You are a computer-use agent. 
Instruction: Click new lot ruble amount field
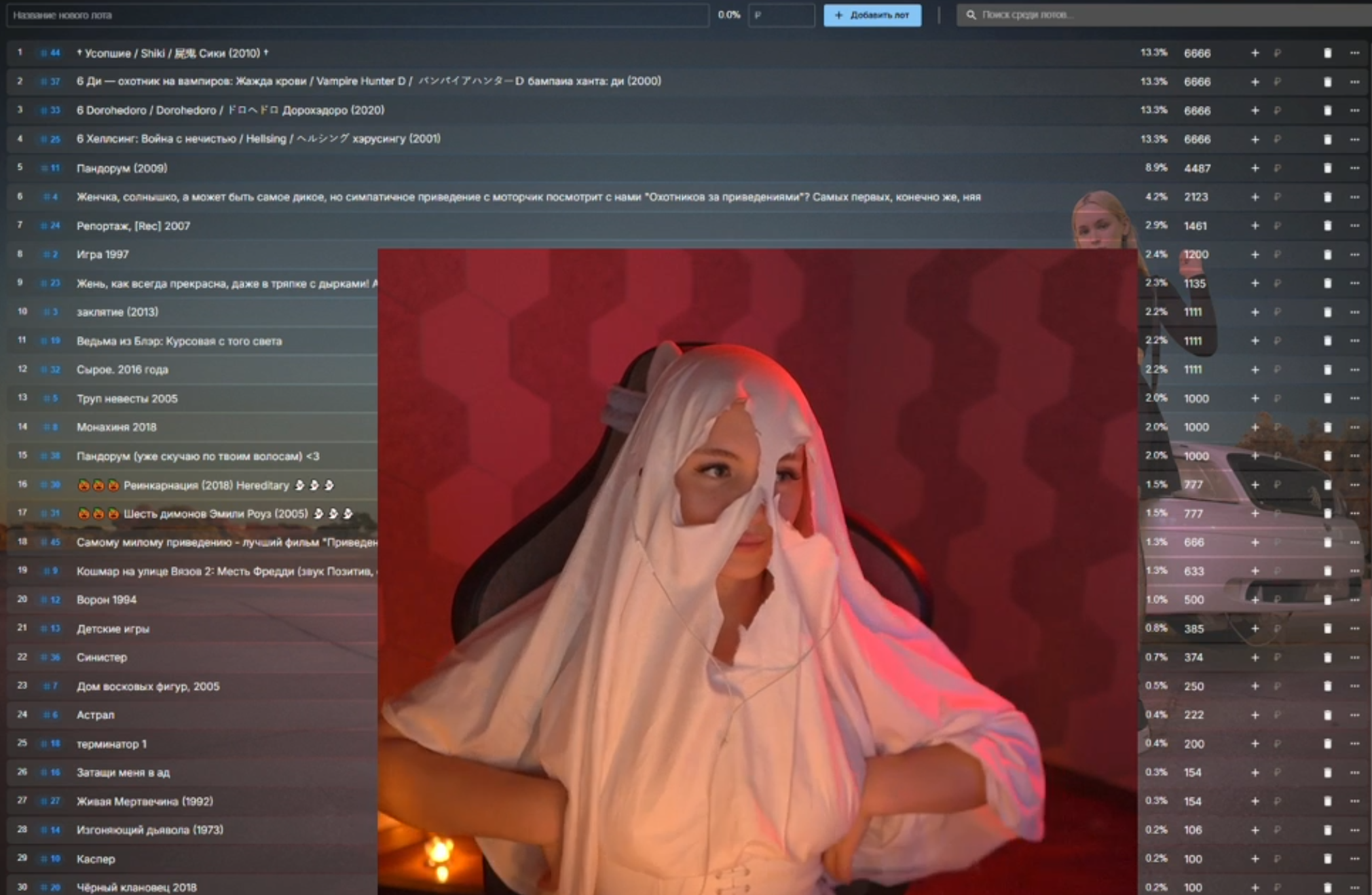click(781, 15)
